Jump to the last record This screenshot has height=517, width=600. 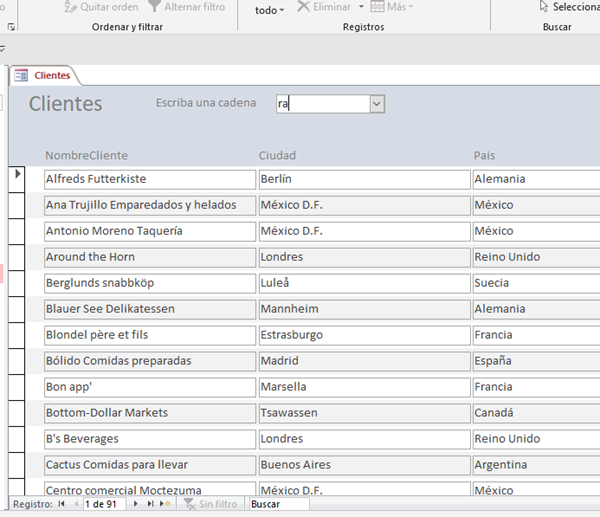[x=151, y=505]
